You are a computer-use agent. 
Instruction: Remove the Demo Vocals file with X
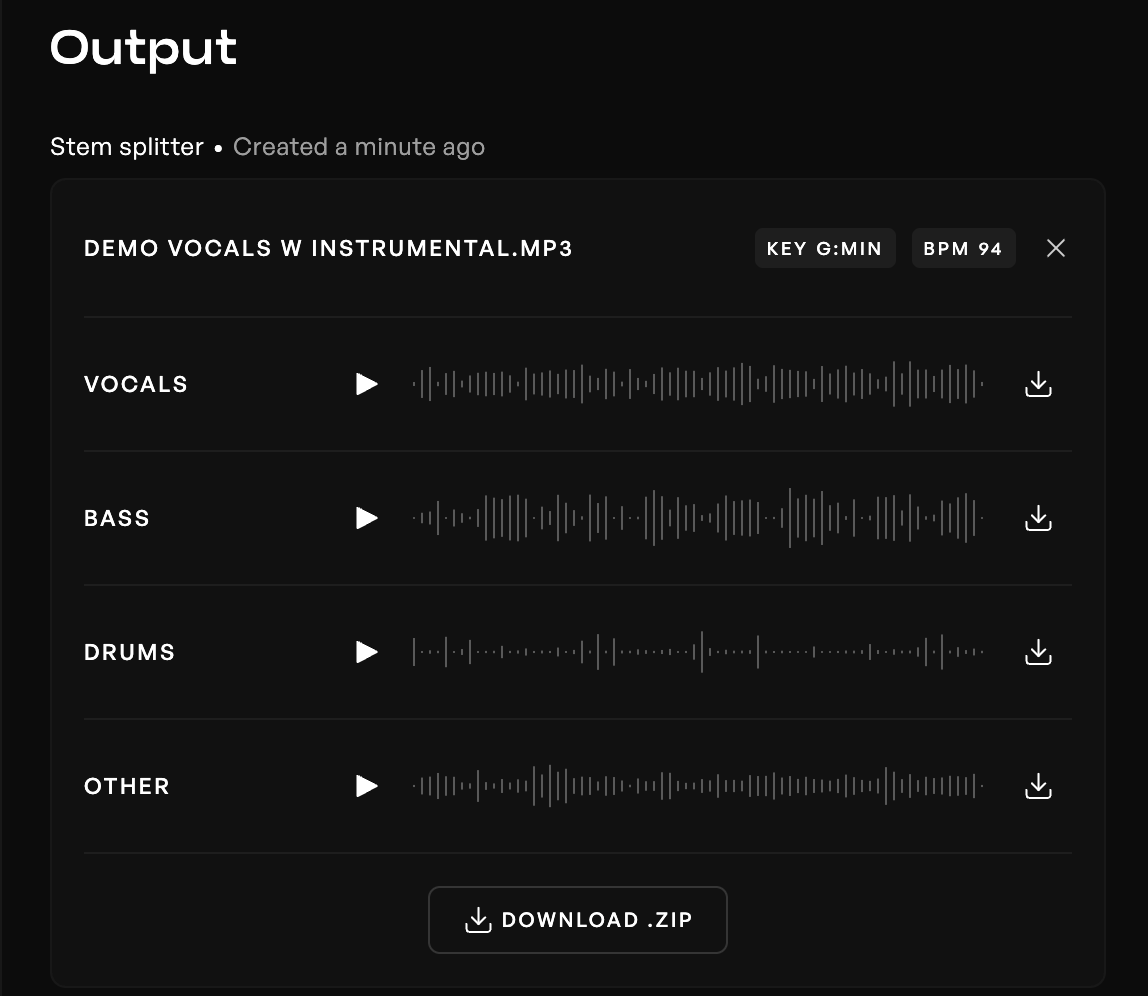[1056, 248]
